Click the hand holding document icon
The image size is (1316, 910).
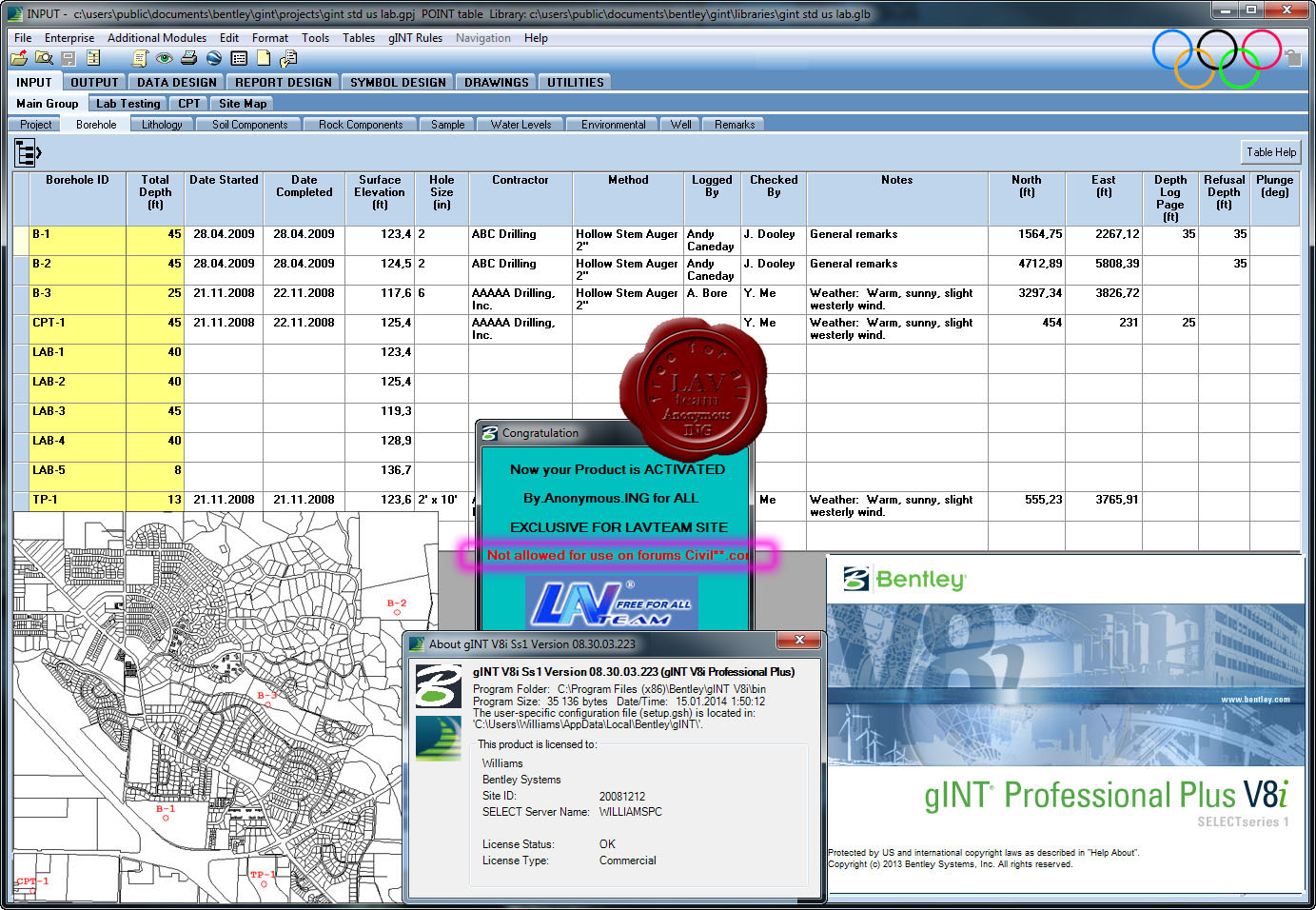(288, 58)
